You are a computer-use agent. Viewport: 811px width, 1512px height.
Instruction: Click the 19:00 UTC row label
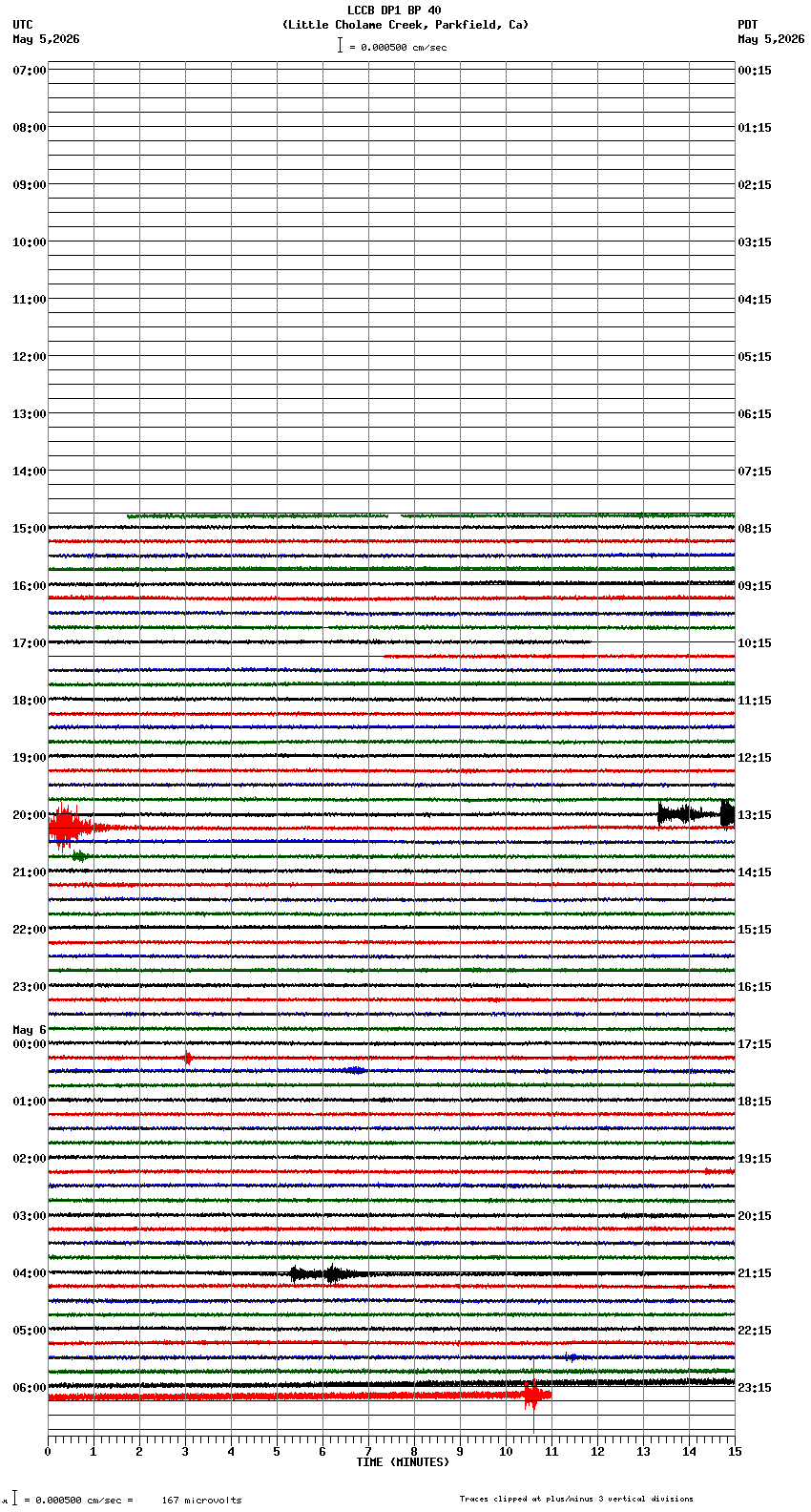point(30,758)
